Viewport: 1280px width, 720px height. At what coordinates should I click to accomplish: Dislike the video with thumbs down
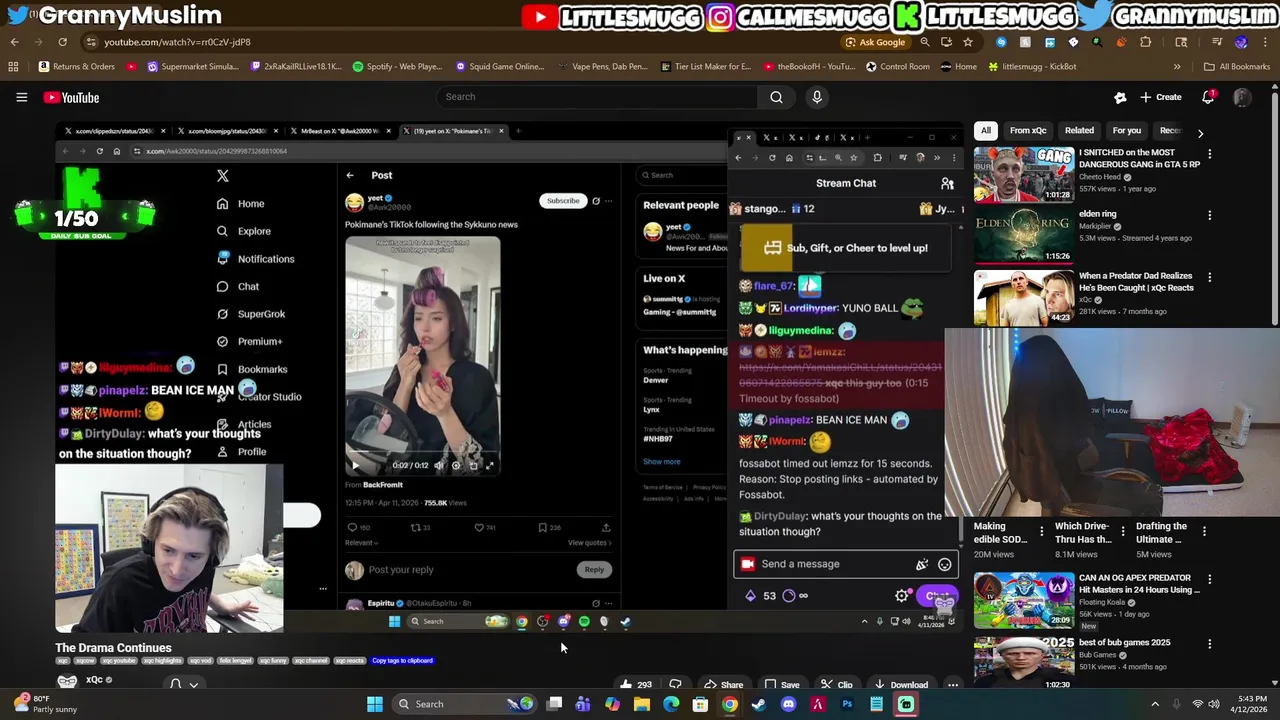tap(675, 685)
